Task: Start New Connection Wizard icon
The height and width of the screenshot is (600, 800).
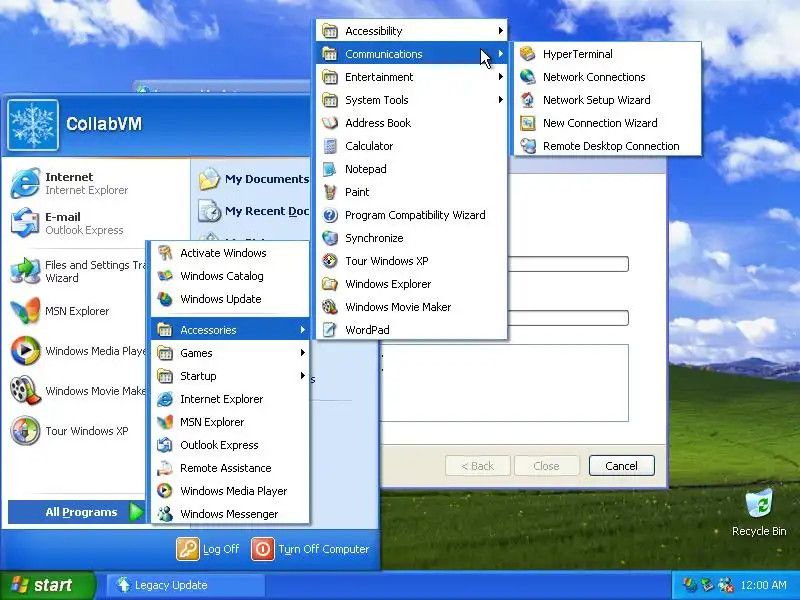Action: (x=528, y=123)
